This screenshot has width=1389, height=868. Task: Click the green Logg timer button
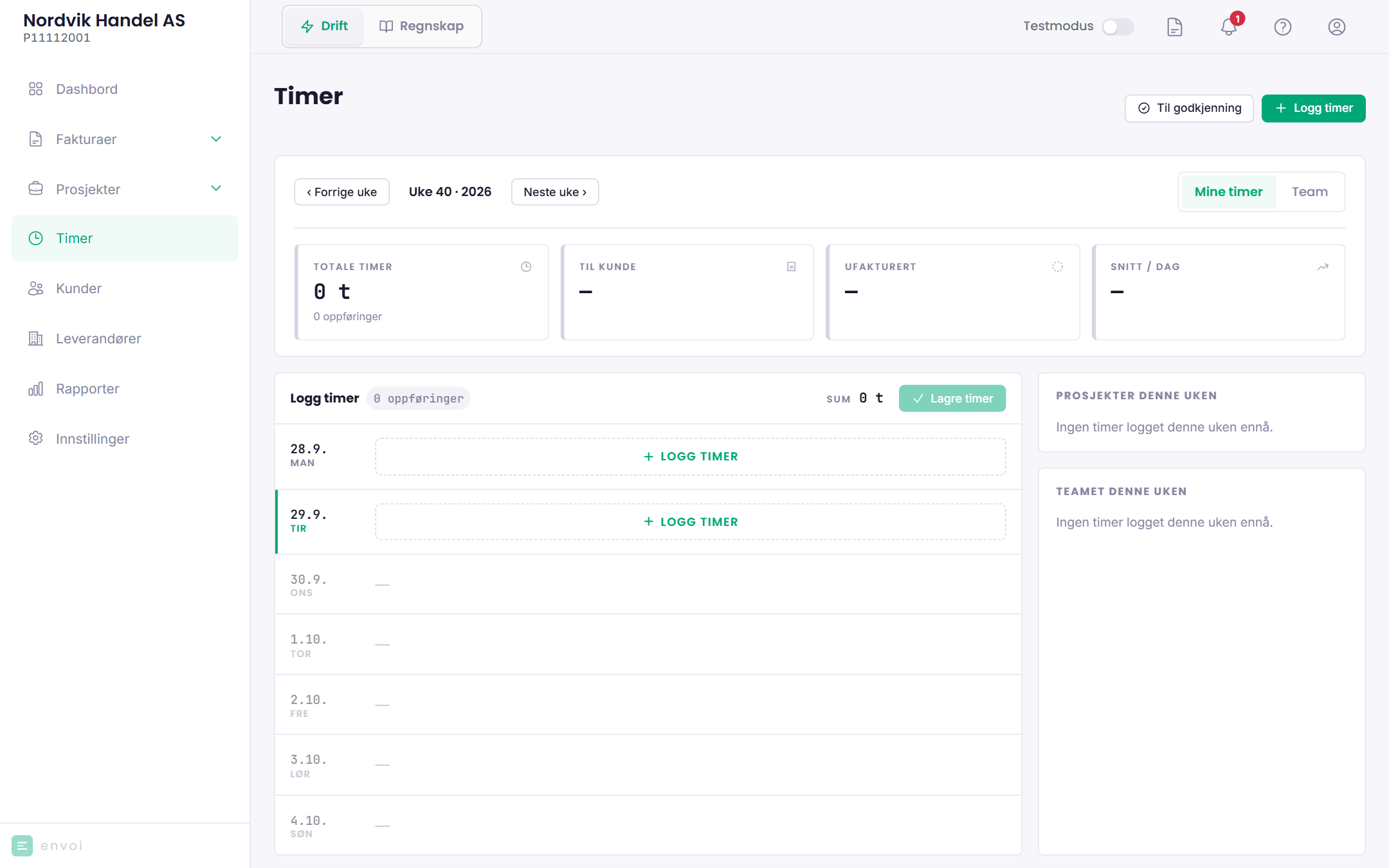[x=1313, y=108]
